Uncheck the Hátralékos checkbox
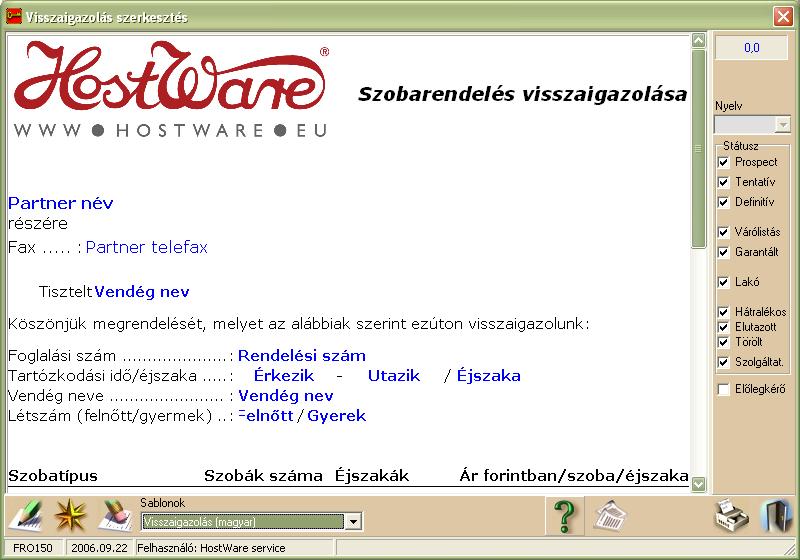The width and height of the screenshot is (800, 560). [723, 312]
